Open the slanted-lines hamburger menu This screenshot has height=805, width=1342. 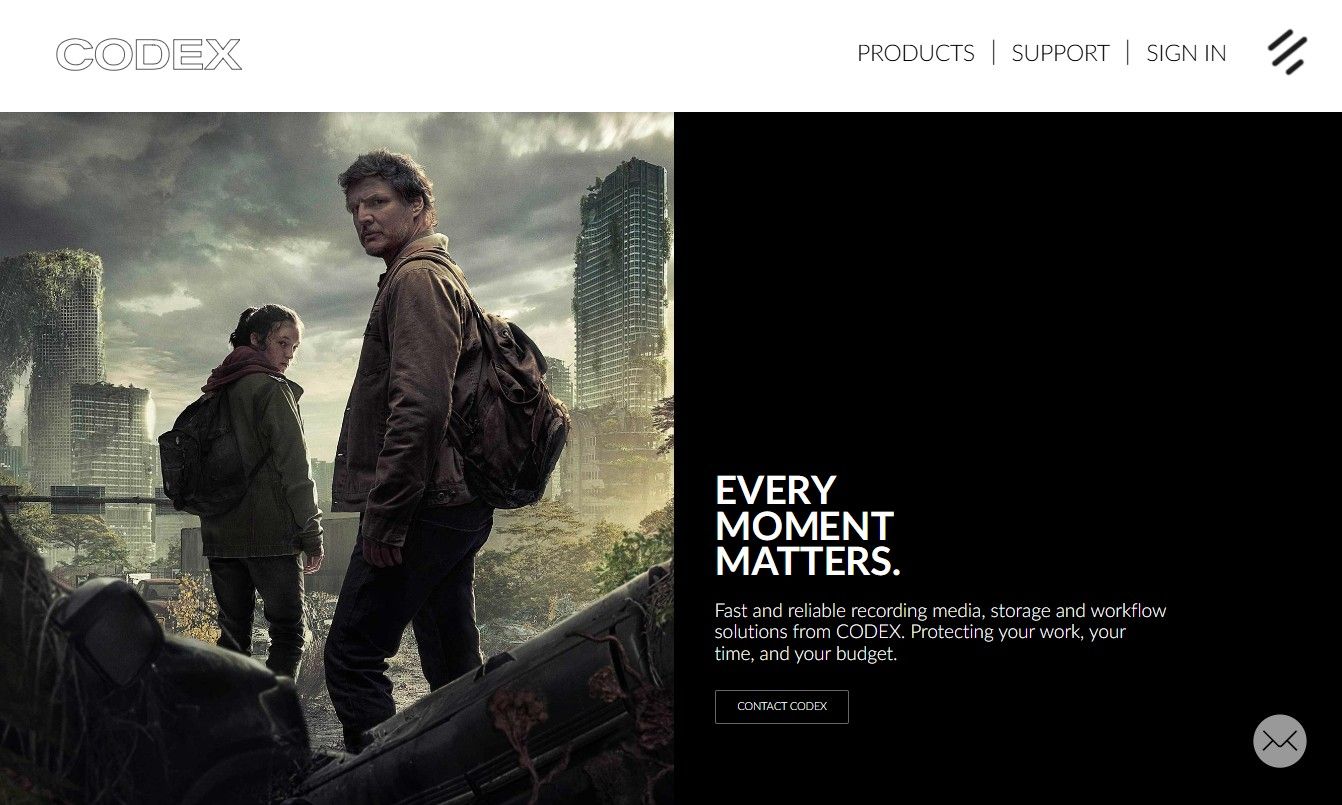[x=1287, y=53]
